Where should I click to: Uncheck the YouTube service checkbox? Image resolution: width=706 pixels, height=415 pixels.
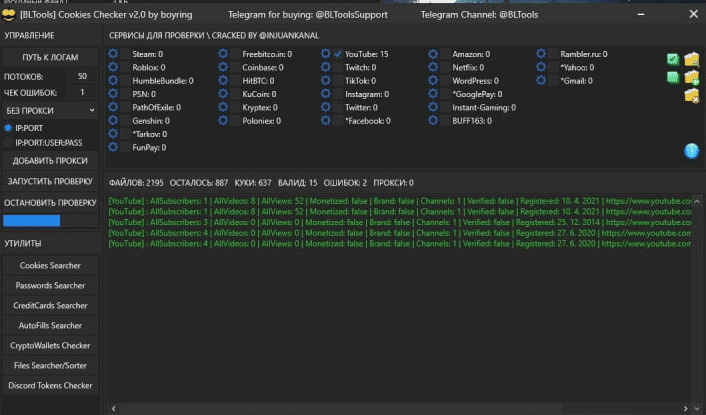pos(338,54)
